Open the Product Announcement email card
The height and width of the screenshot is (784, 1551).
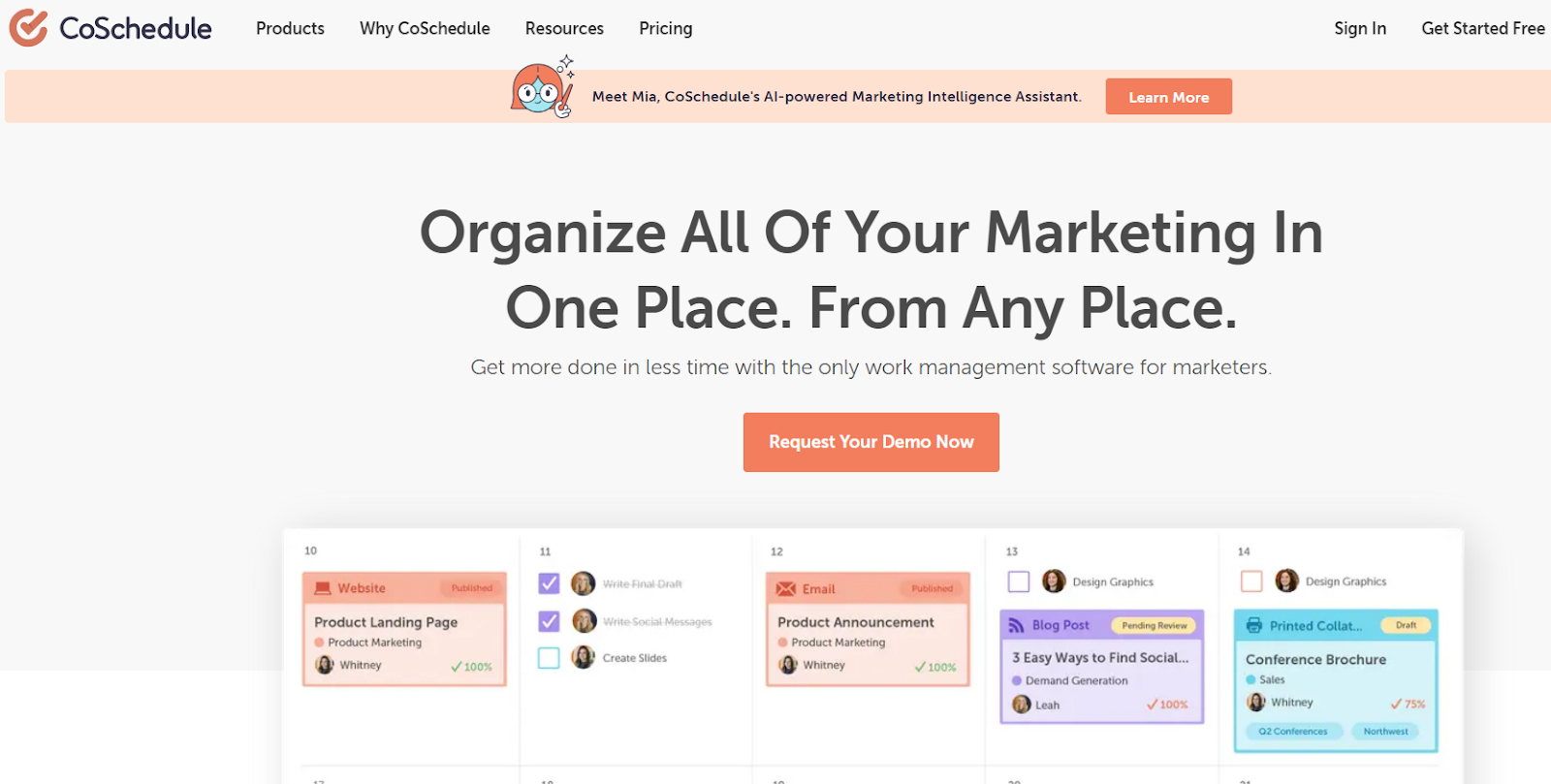click(x=868, y=629)
